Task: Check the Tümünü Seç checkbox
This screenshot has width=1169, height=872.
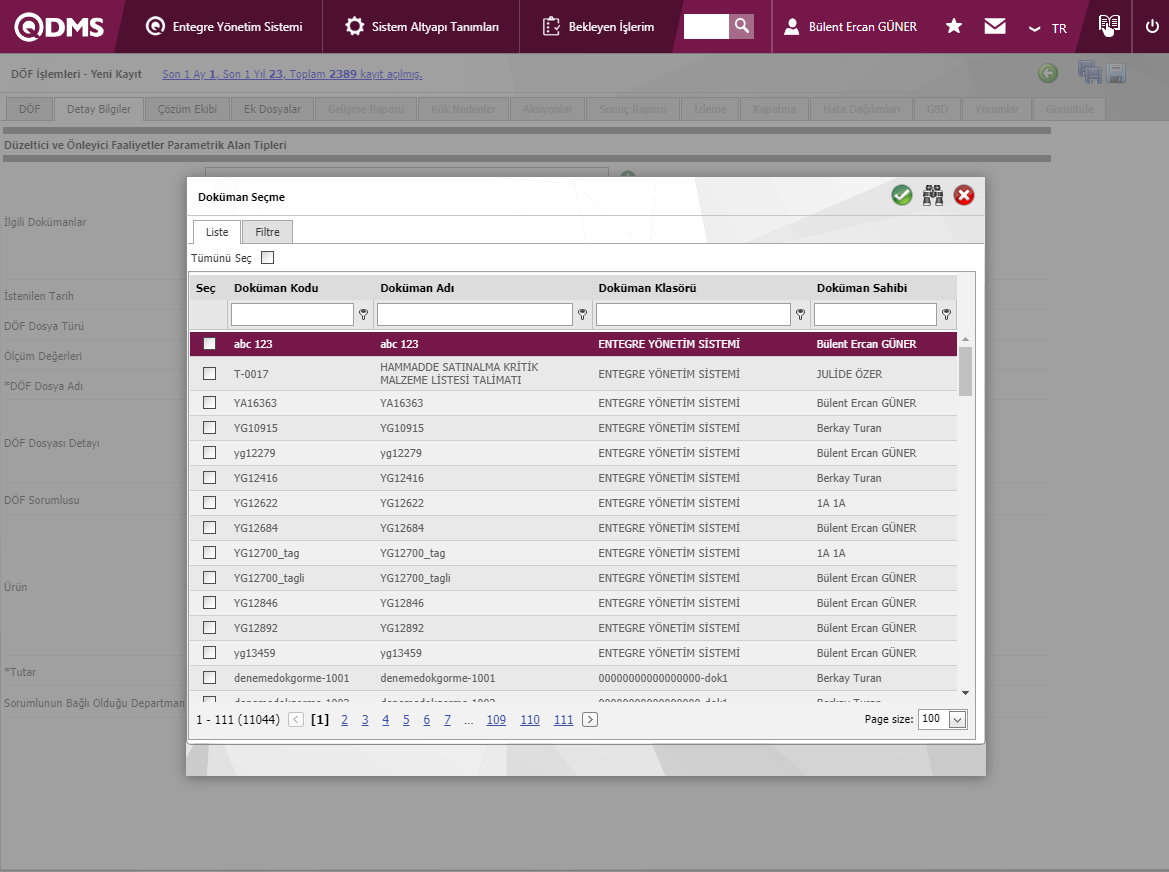Action: (267, 258)
